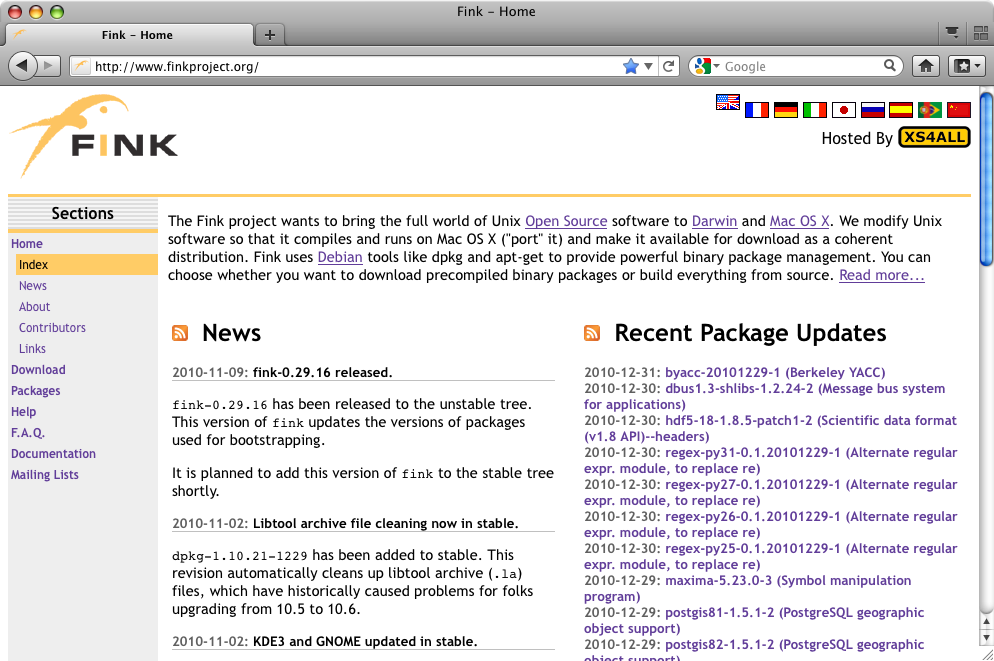The height and width of the screenshot is (661, 994).
Task: Go back with the browser Back arrow
Action: click(x=22, y=65)
